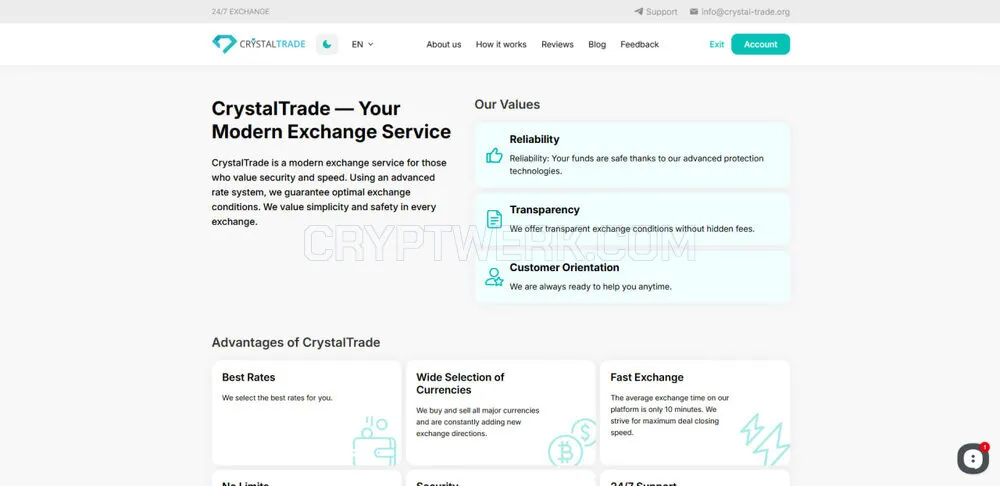Open the chat widget bubble
The height and width of the screenshot is (486, 1000).
coord(973,458)
